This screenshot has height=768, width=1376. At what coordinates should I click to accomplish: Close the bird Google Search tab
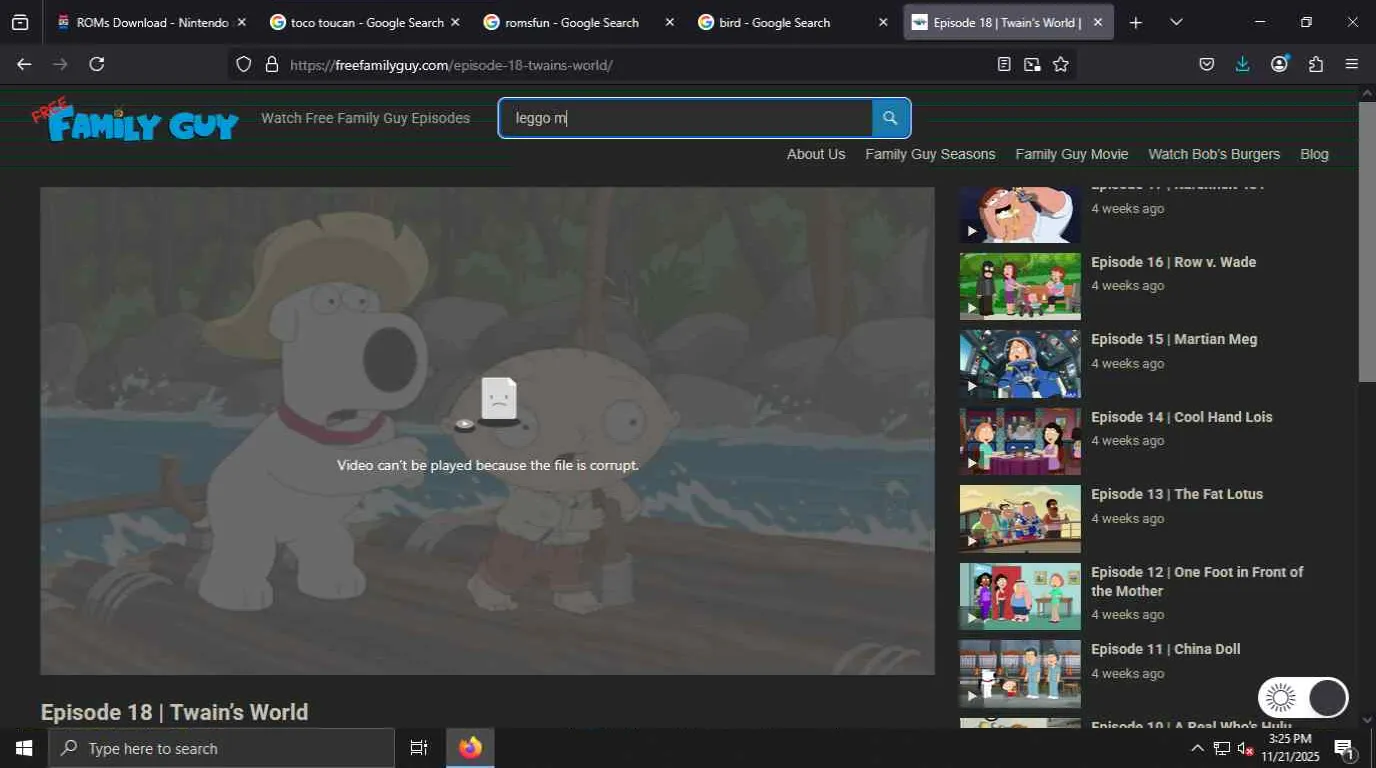[883, 22]
